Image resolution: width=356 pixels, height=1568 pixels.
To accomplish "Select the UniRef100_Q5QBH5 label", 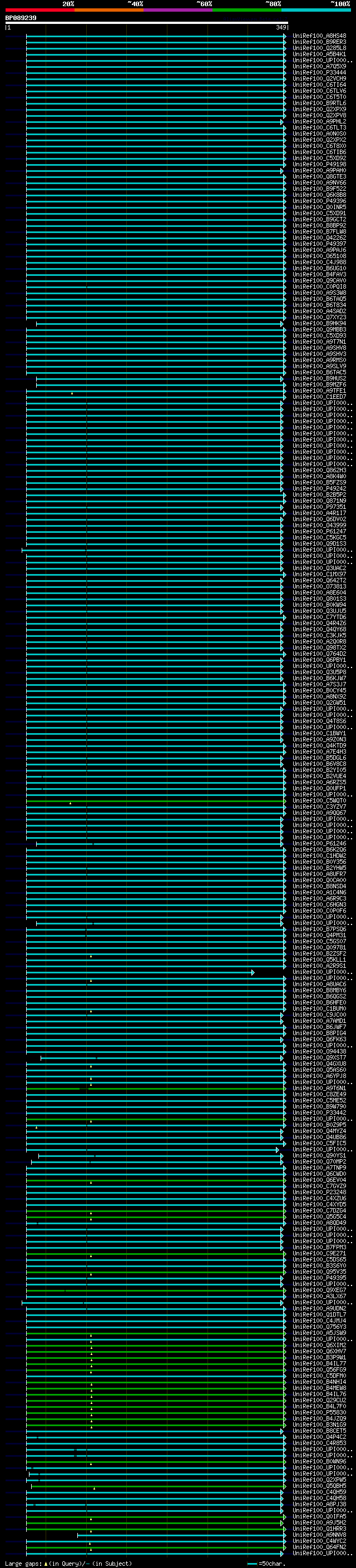I will click(319, 1486).
